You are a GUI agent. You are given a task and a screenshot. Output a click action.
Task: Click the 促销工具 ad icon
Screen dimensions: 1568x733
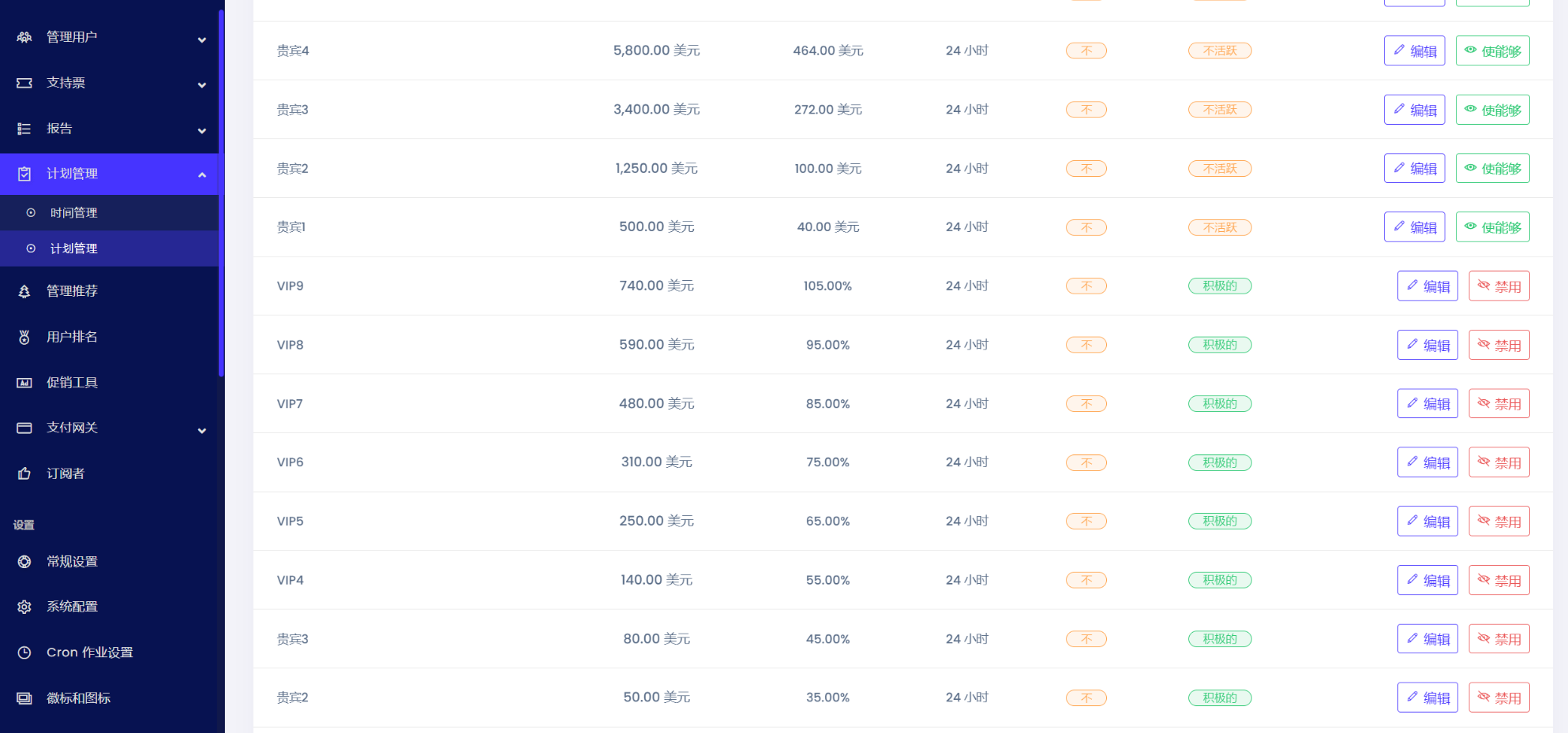(24, 383)
